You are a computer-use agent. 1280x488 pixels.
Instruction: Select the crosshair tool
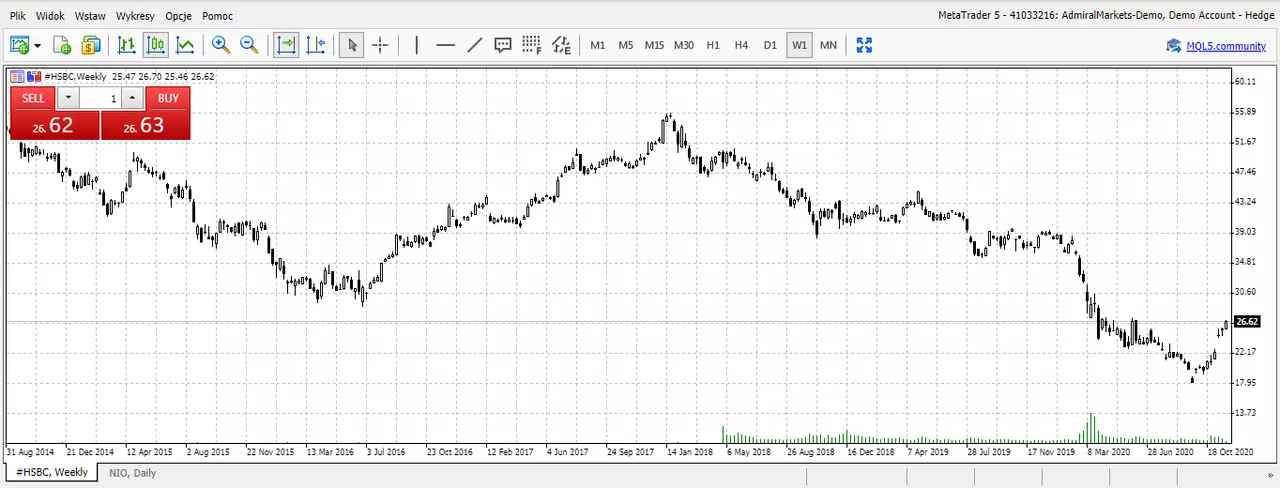pos(380,45)
